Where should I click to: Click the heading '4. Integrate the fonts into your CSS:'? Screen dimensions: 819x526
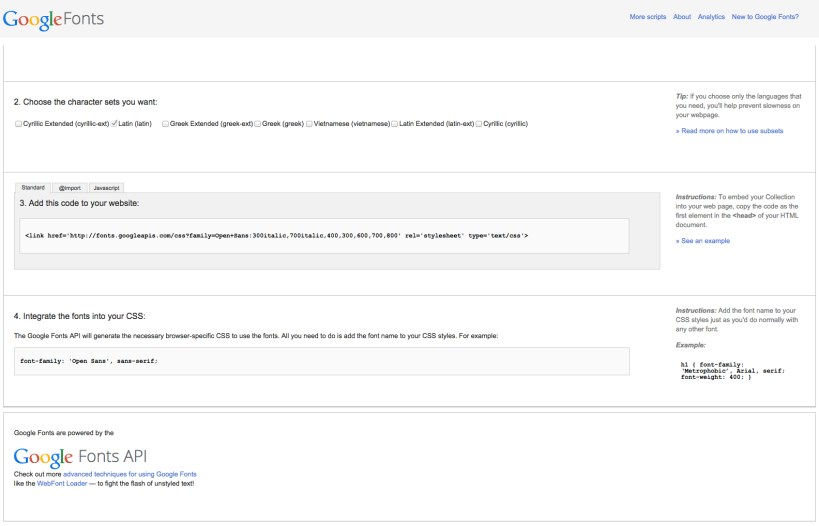[79, 316]
